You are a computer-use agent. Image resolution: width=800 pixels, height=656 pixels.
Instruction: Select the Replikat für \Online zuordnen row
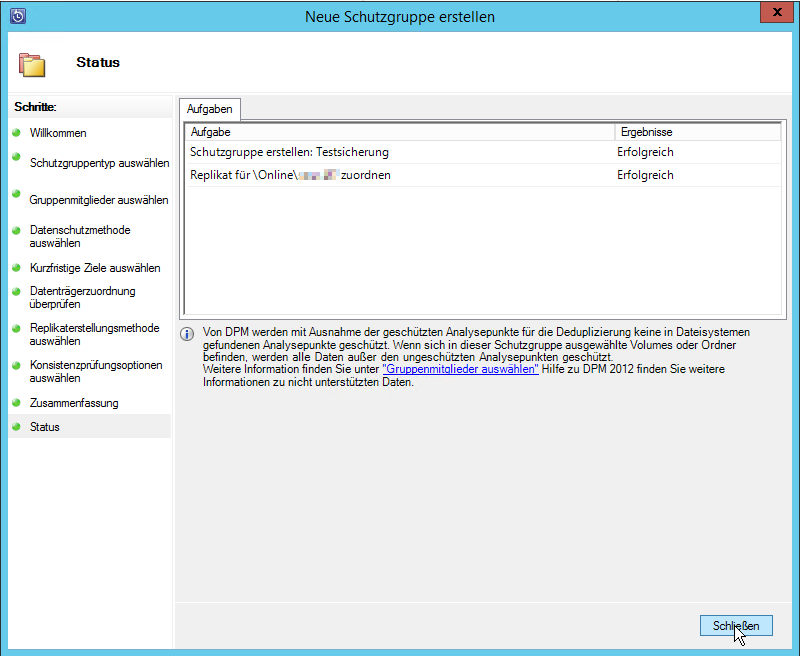(x=290, y=175)
